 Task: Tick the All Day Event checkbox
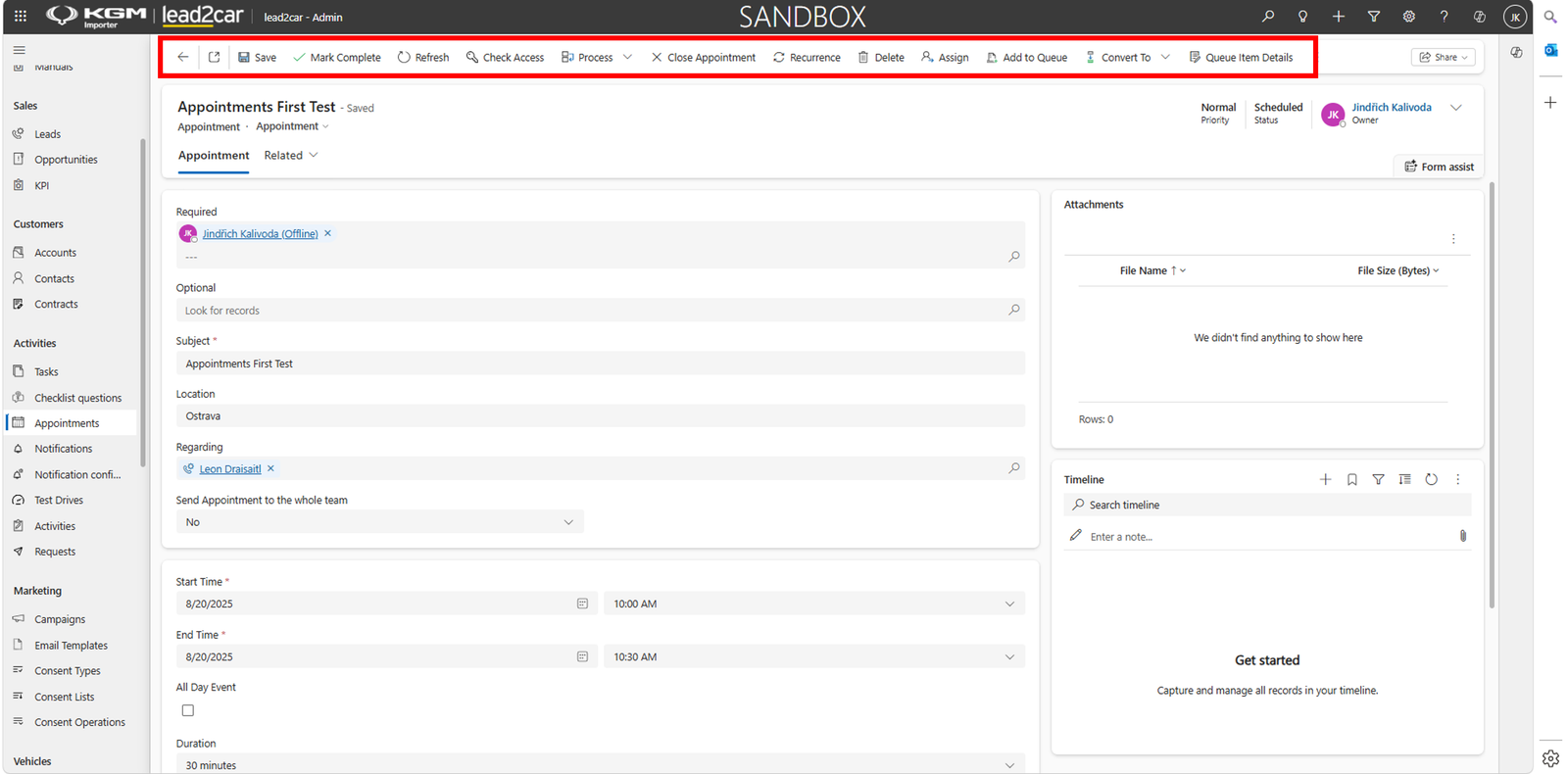point(188,710)
